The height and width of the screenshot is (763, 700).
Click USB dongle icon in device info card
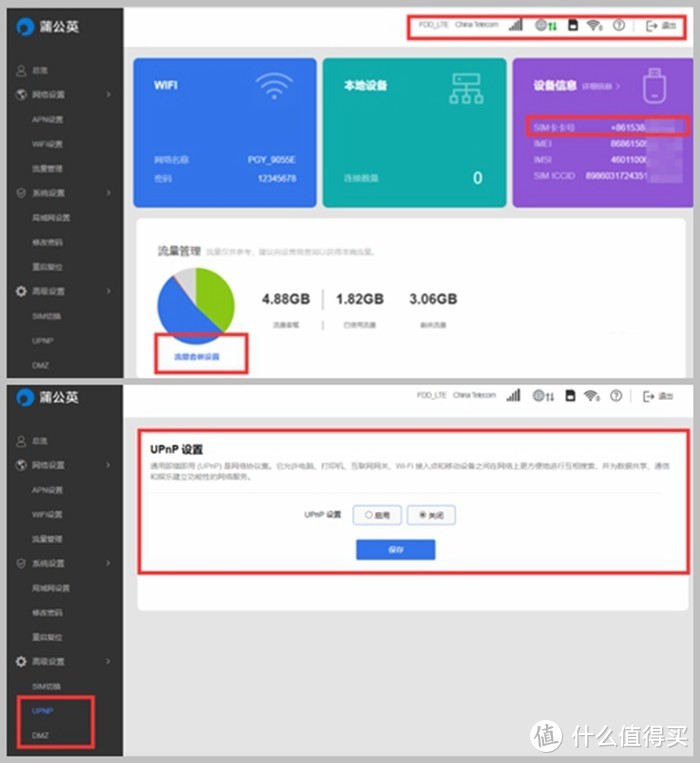pos(654,86)
